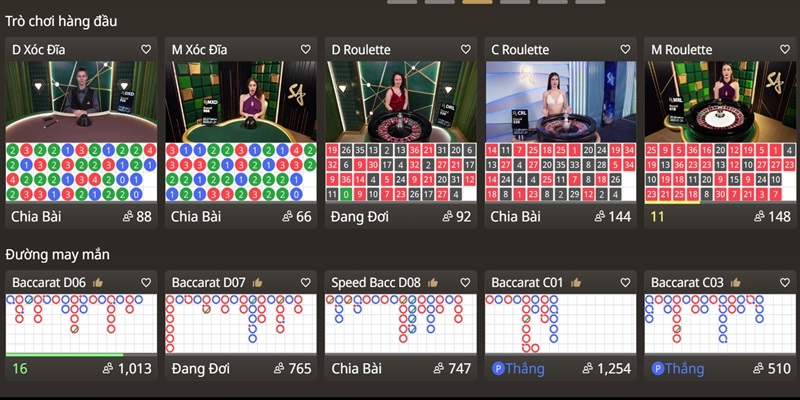Click the green countdown bar on Baccarat D06

coord(65,354)
